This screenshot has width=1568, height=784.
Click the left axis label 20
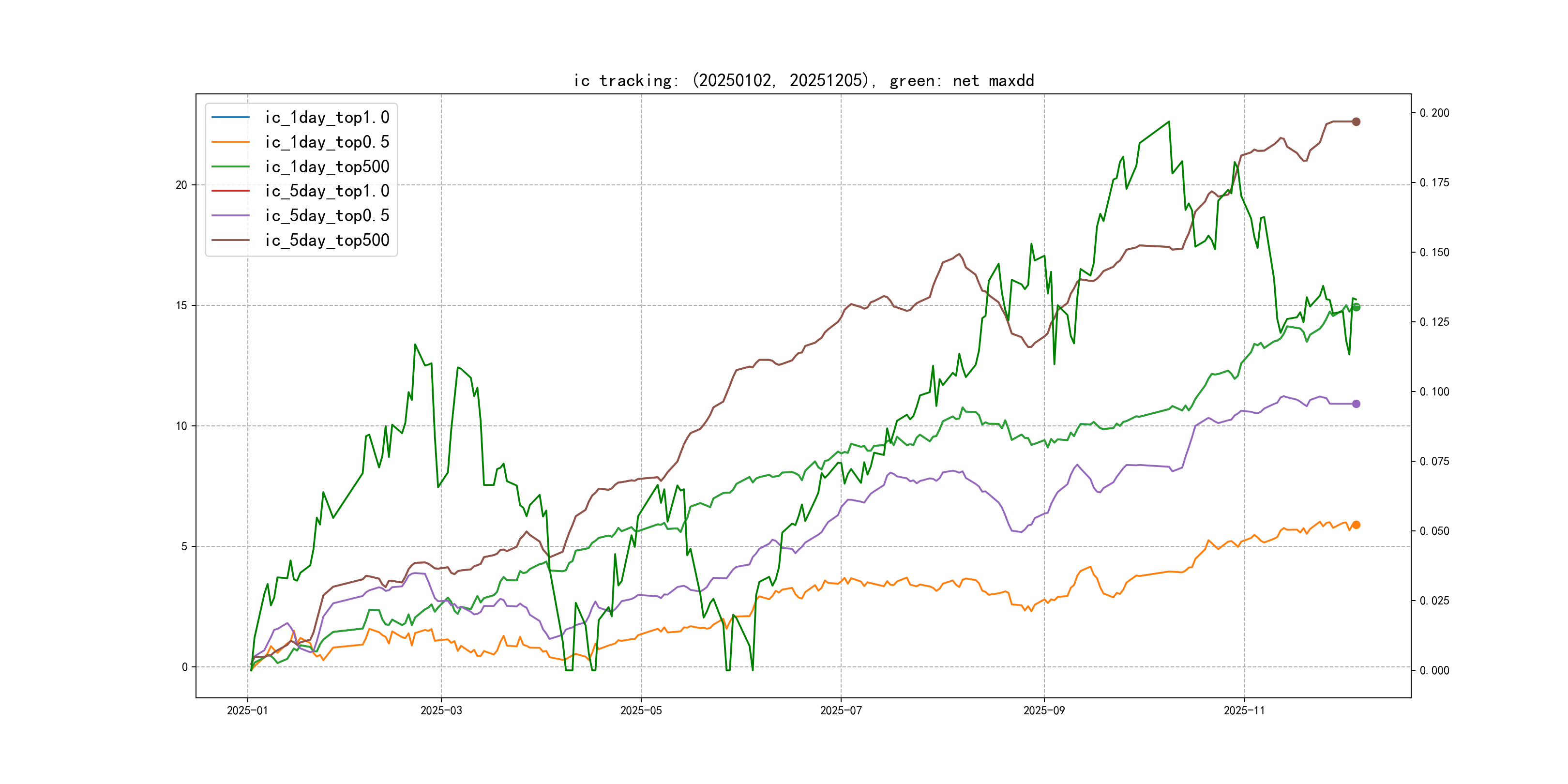(x=181, y=185)
